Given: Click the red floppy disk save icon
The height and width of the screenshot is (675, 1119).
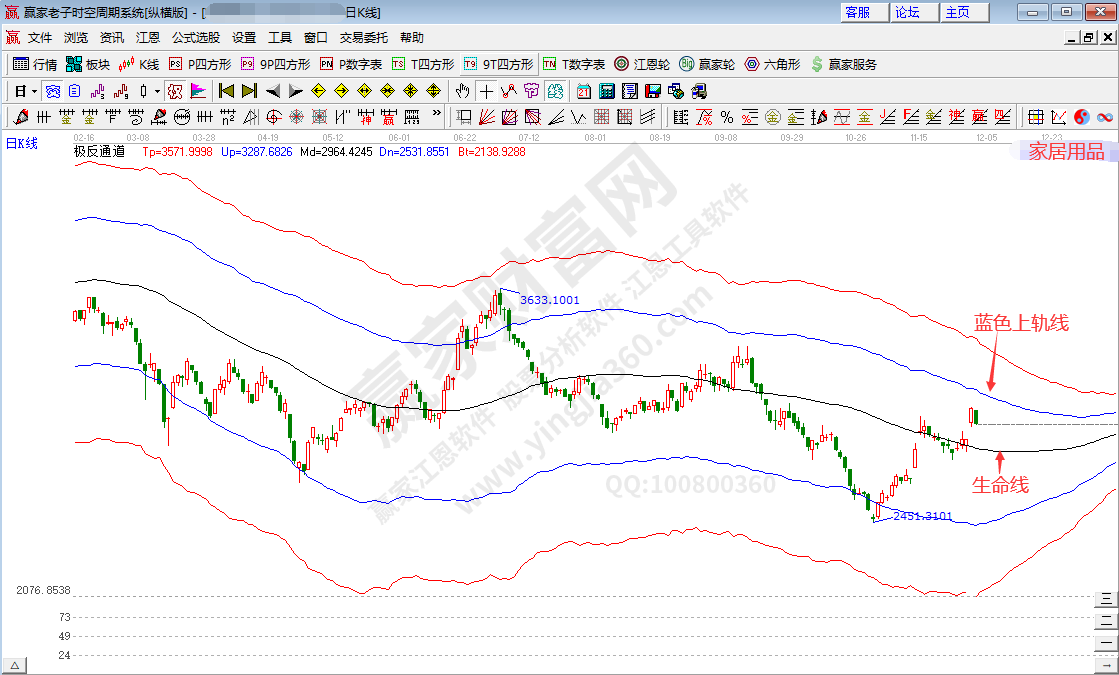Looking at the screenshot, I should point(653,91).
